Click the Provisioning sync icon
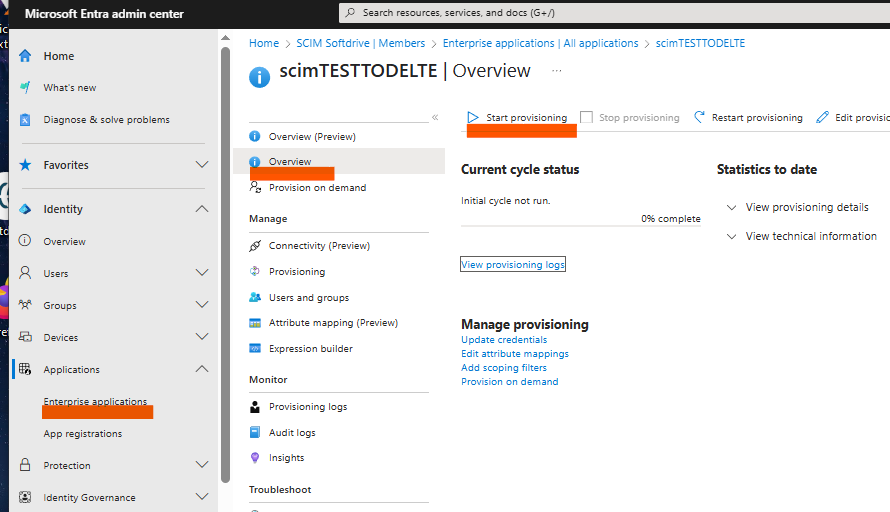 255,271
